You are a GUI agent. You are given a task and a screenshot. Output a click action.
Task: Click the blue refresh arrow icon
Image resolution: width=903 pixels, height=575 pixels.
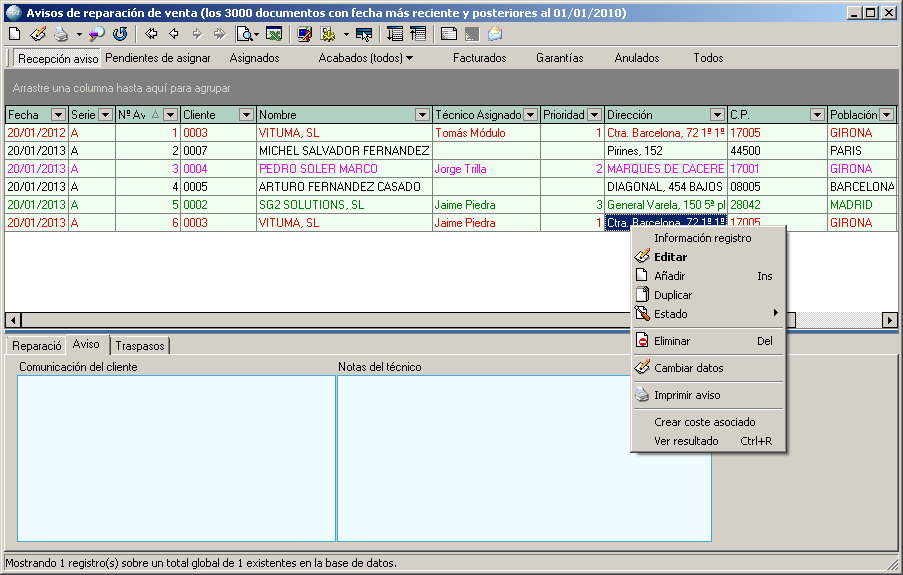click(120, 34)
